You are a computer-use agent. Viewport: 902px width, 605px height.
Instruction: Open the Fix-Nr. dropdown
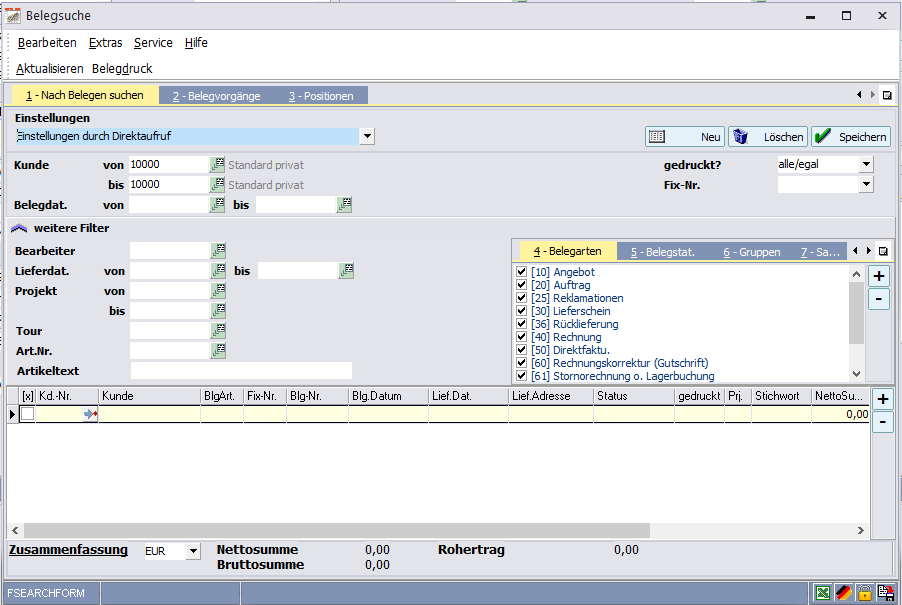866,185
